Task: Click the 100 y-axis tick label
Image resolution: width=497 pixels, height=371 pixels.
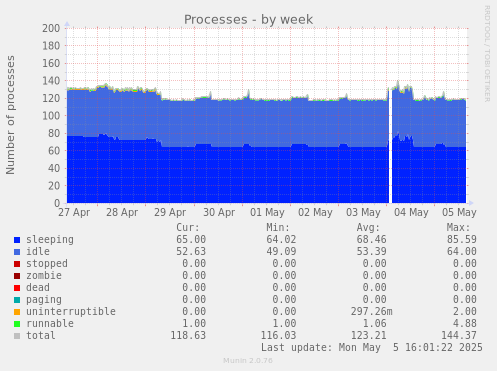Action: point(51,116)
